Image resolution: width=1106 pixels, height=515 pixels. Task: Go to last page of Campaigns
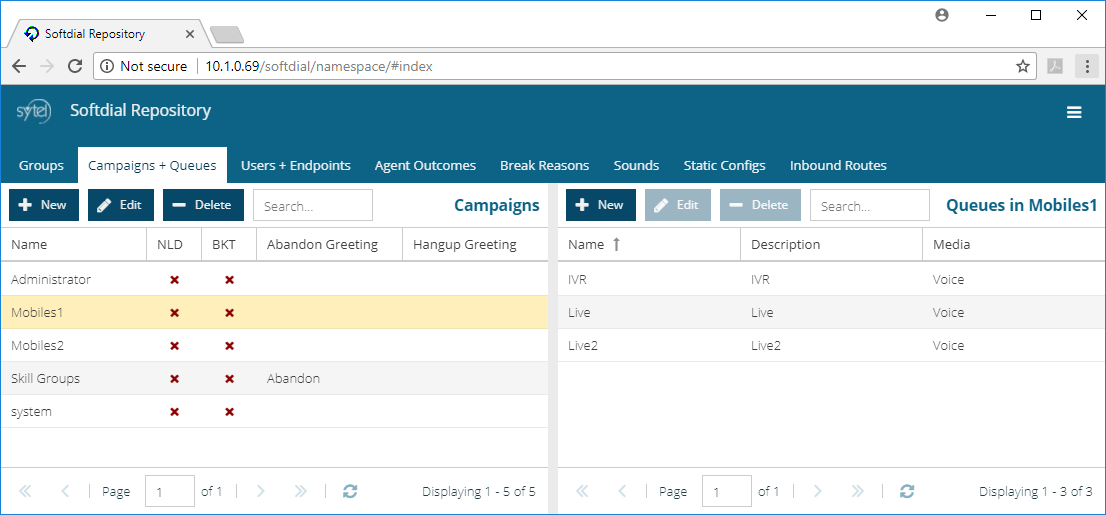(x=300, y=491)
